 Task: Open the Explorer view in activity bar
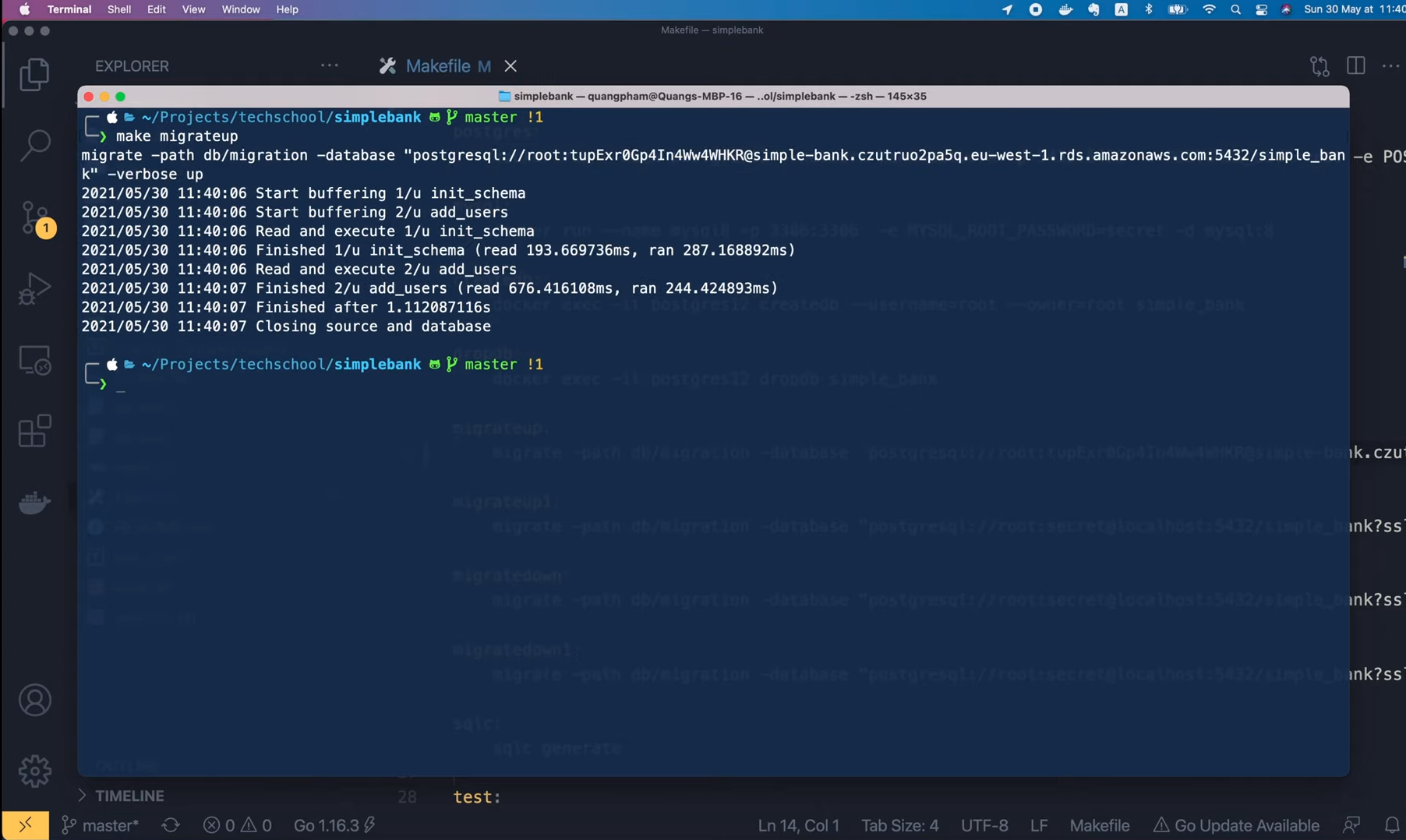point(34,74)
